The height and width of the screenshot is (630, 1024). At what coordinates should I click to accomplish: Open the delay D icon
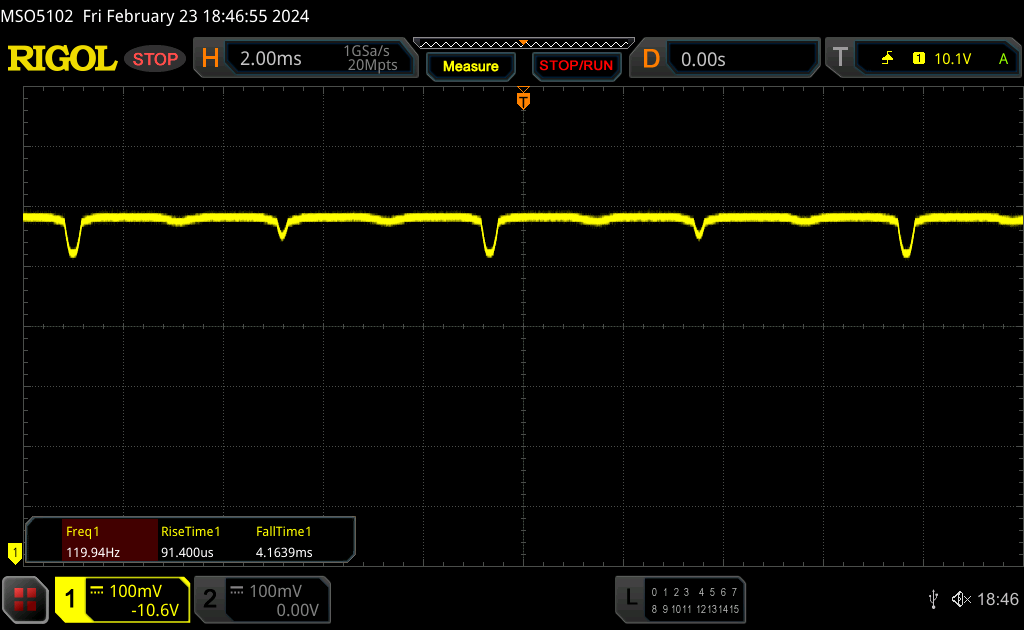(651, 59)
